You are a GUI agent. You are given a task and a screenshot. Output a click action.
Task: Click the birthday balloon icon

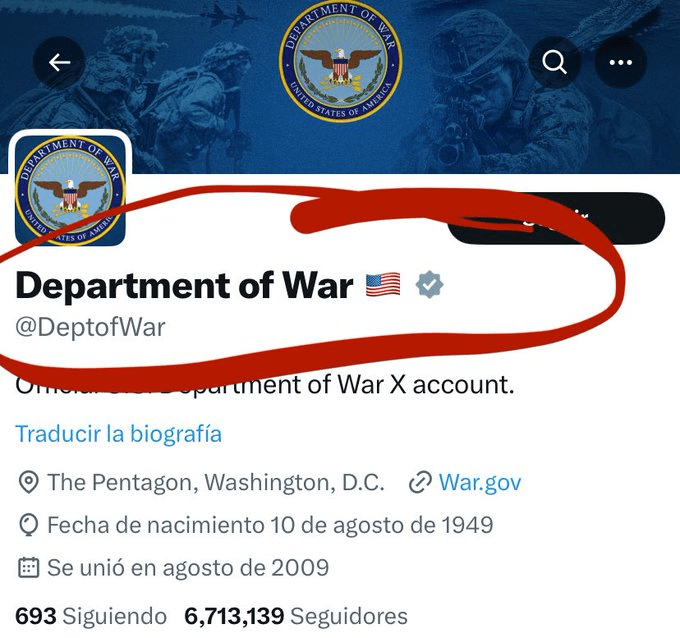click(x=29, y=525)
